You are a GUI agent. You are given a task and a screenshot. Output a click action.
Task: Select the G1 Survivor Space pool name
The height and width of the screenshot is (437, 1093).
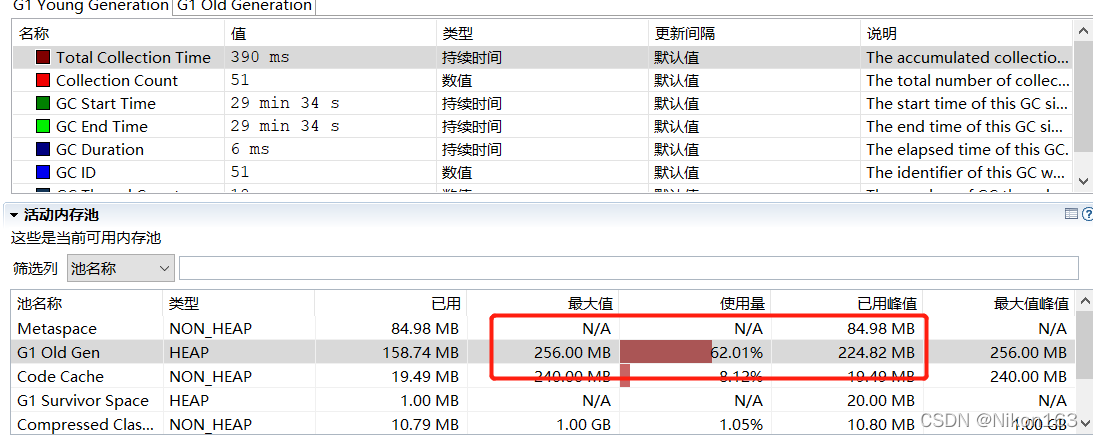click(x=82, y=401)
